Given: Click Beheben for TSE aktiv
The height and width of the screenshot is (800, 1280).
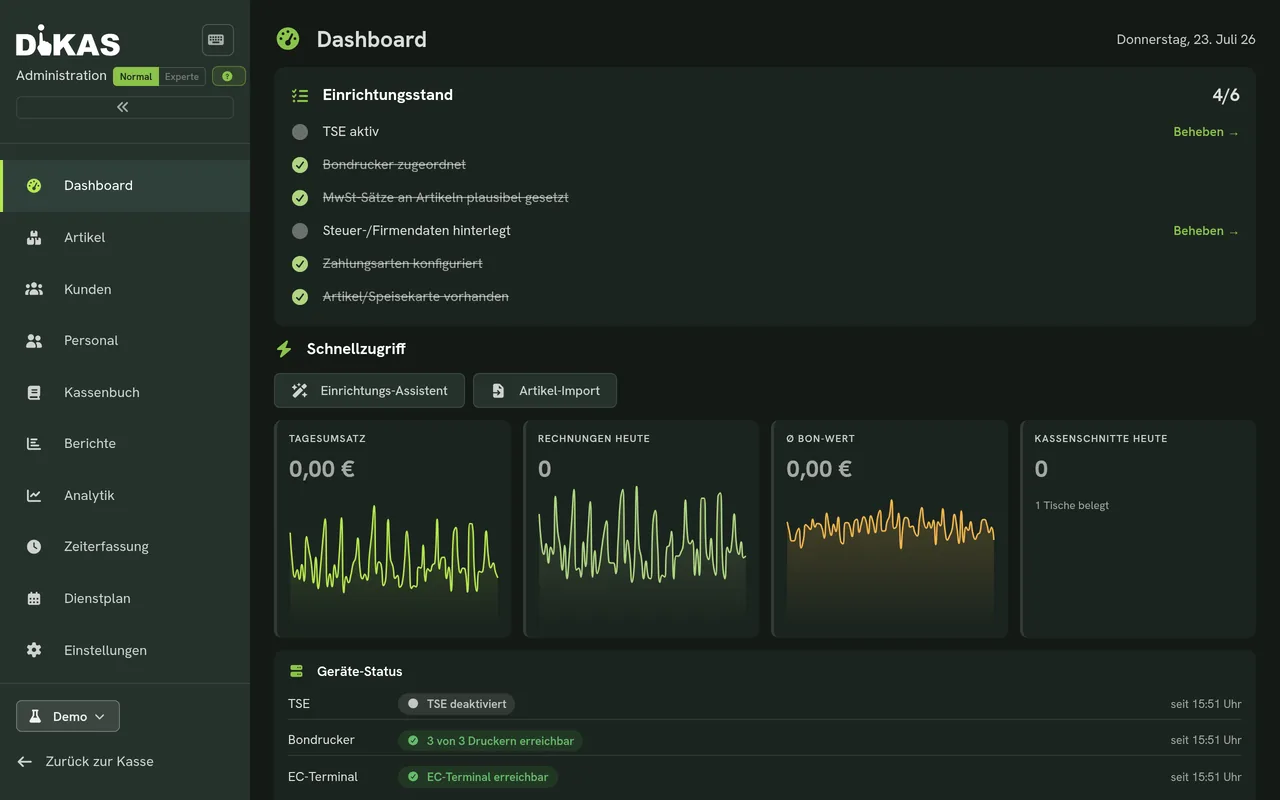Looking at the screenshot, I should tap(1206, 132).
